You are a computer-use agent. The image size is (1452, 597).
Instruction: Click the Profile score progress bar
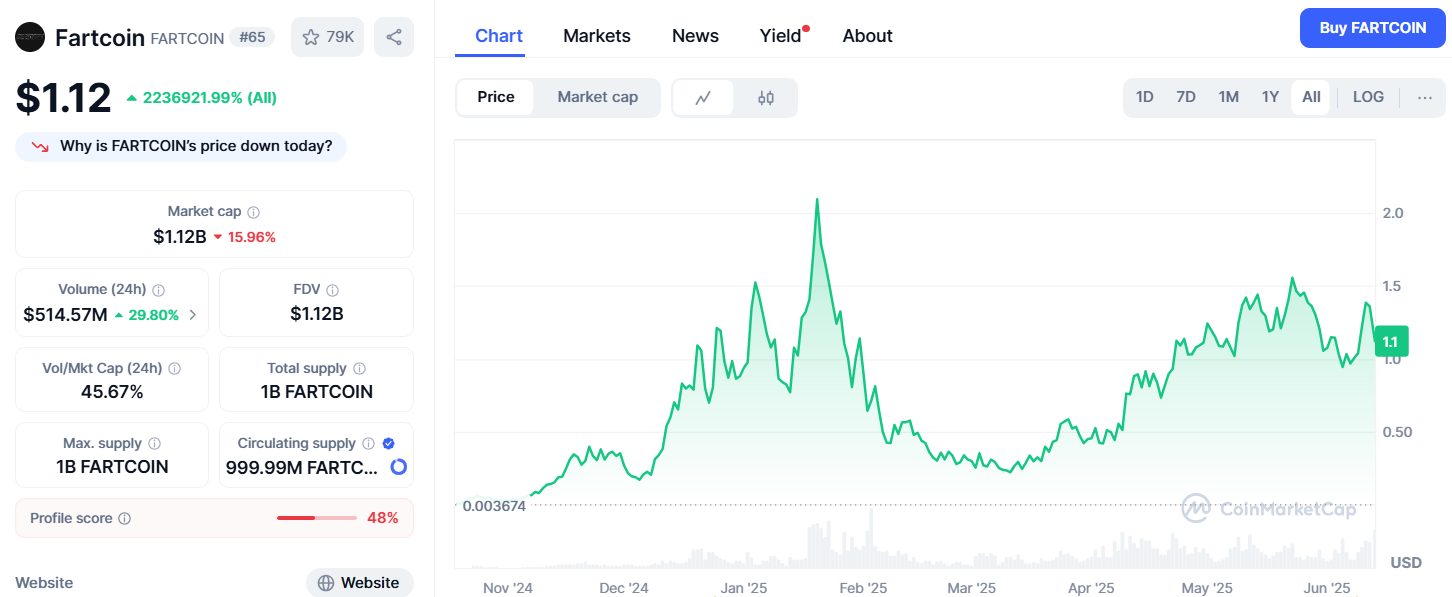(x=317, y=518)
